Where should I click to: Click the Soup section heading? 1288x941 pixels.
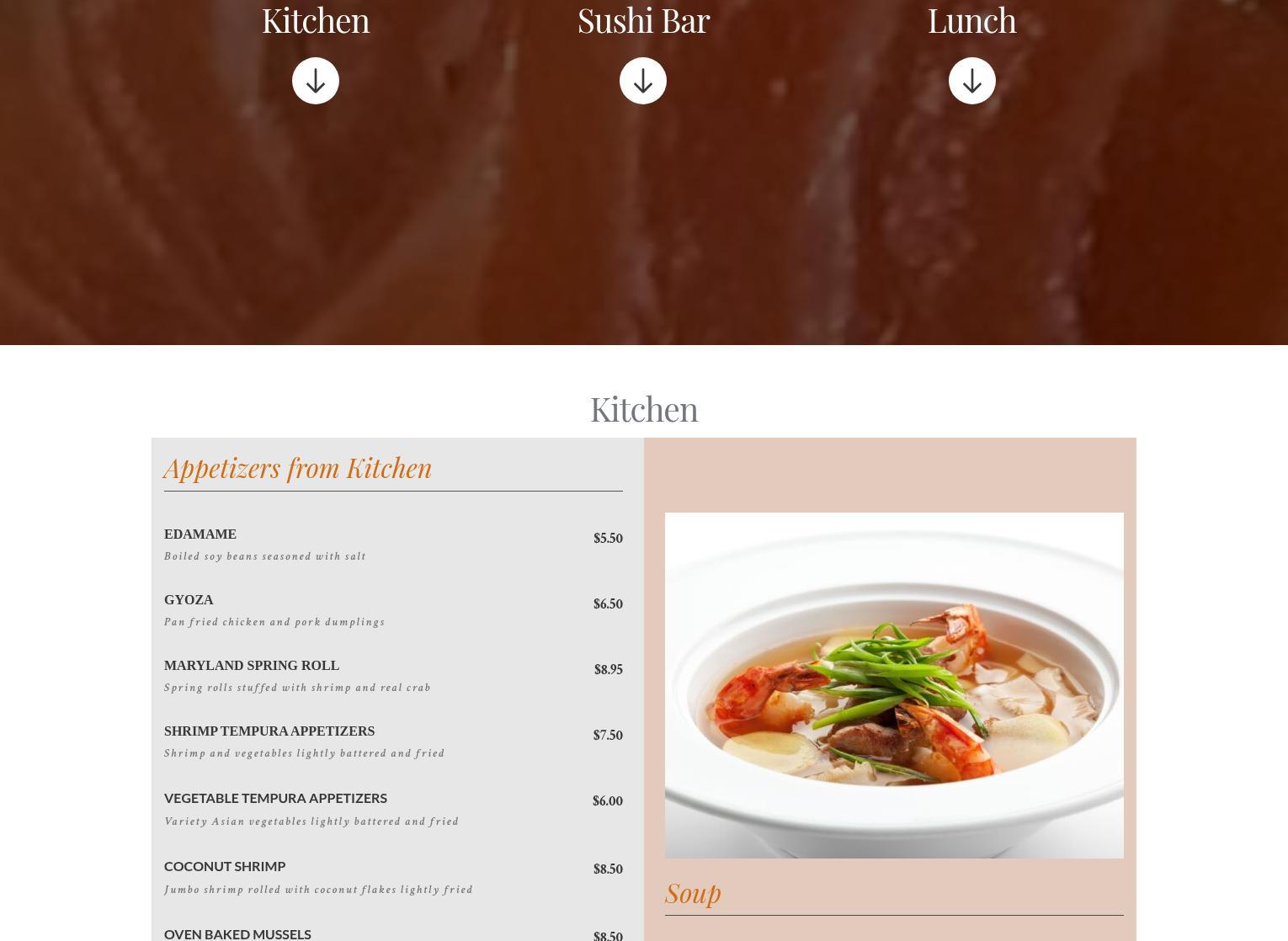(x=693, y=892)
